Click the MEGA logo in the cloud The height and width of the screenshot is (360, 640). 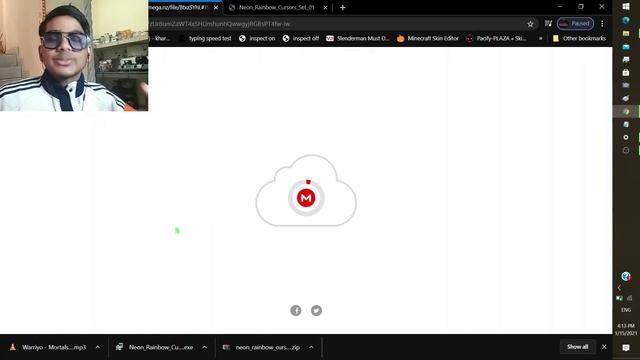point(306,198)
